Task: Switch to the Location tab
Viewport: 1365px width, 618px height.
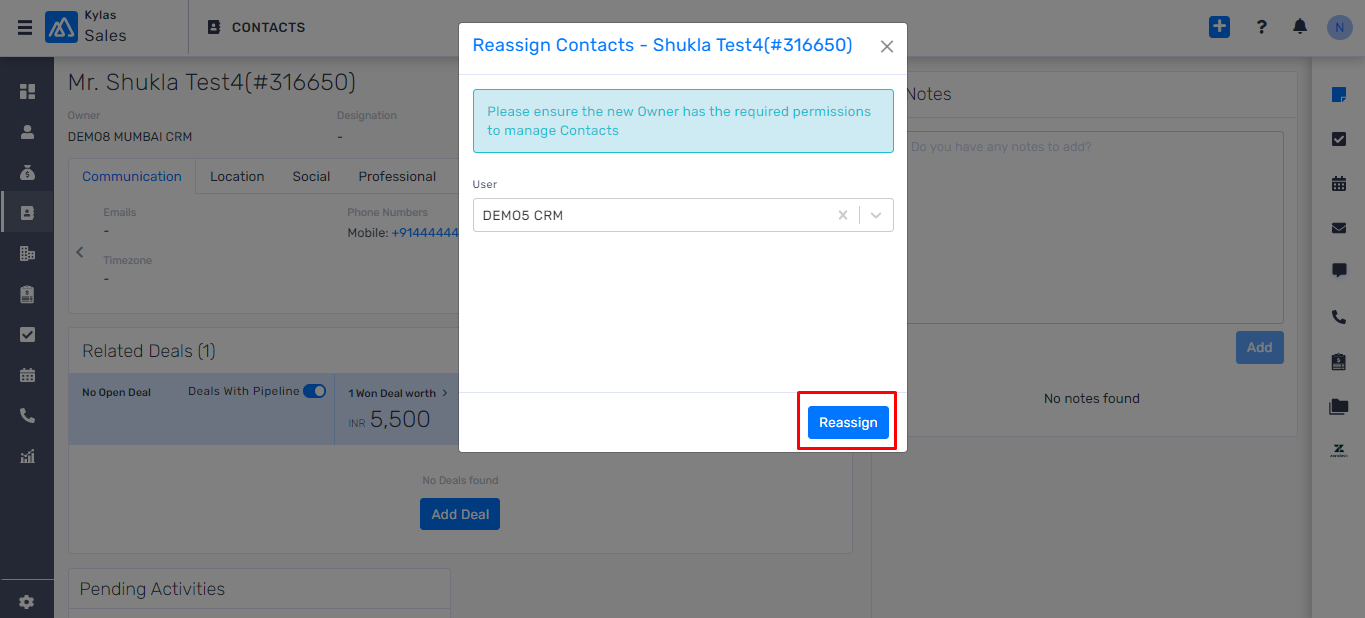Action: tap(237, 176)
